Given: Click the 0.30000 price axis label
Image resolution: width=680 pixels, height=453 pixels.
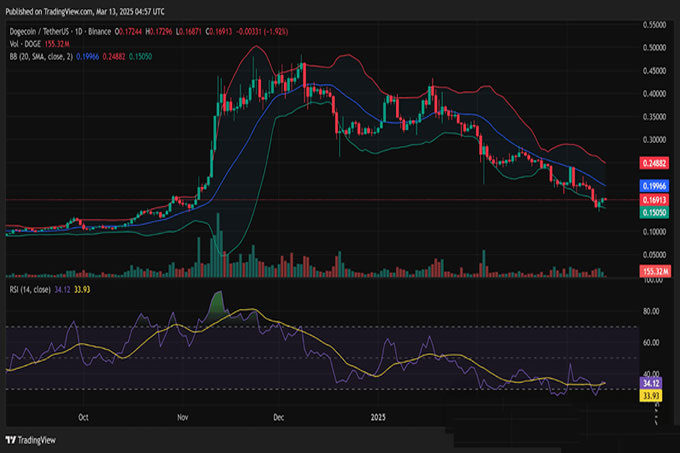Looking at the screenshot, I should pos(654,140).
